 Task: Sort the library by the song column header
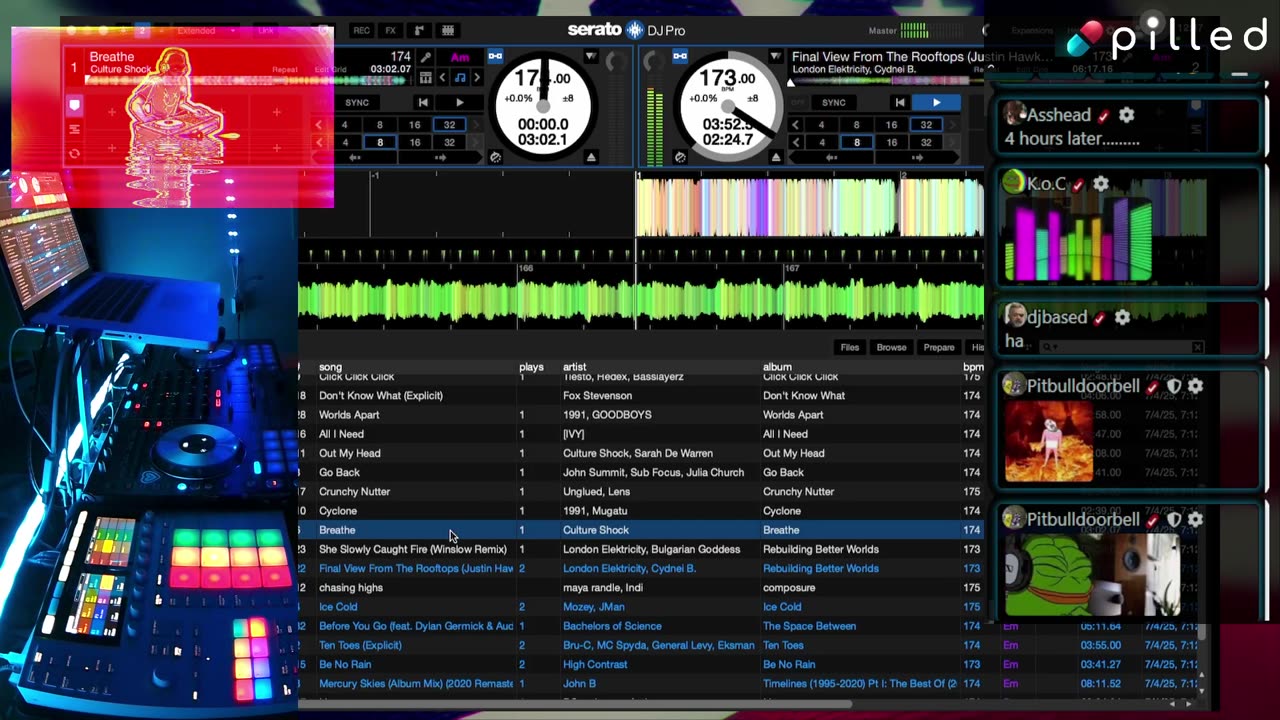pos(330,367)
